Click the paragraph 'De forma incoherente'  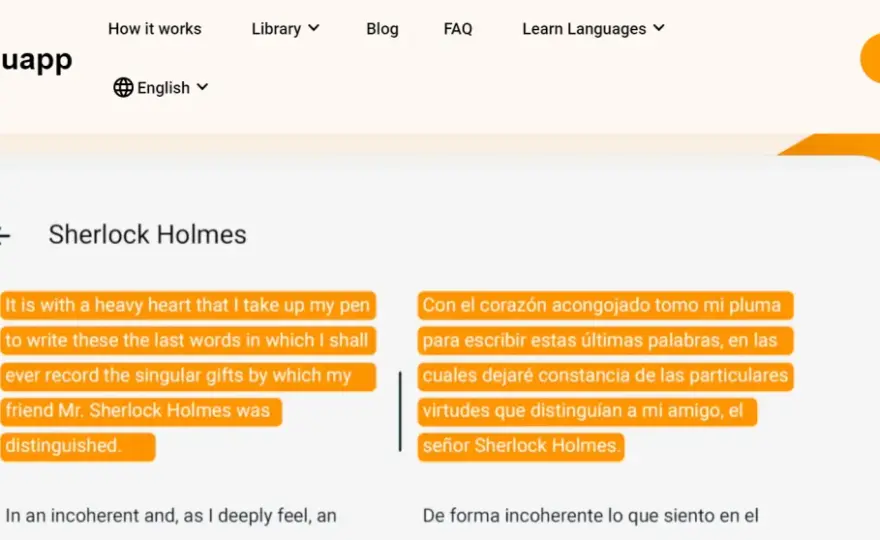click(x=590, y=515)
